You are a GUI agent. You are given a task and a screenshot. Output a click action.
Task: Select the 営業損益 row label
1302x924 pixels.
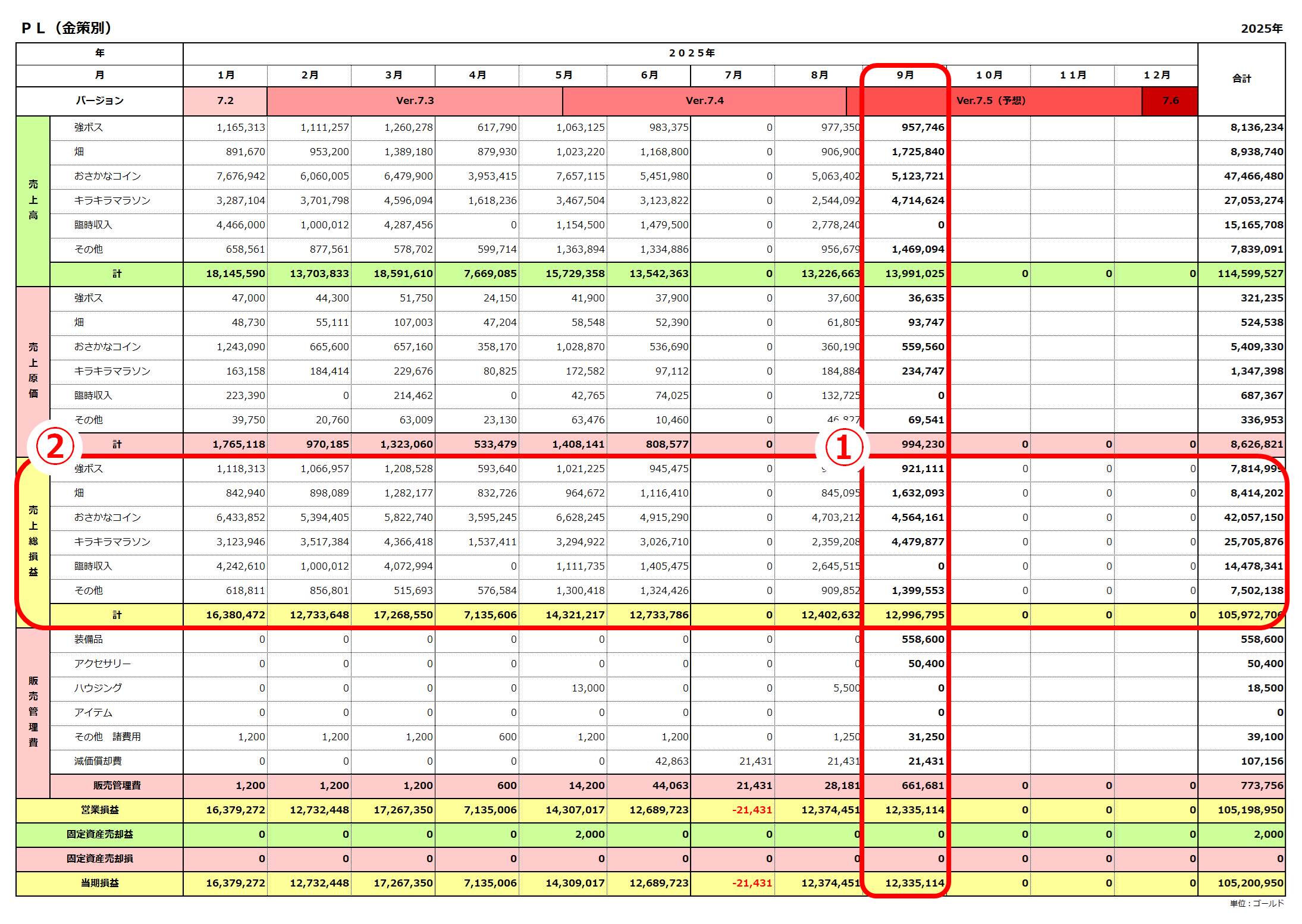tap(99, 810)
